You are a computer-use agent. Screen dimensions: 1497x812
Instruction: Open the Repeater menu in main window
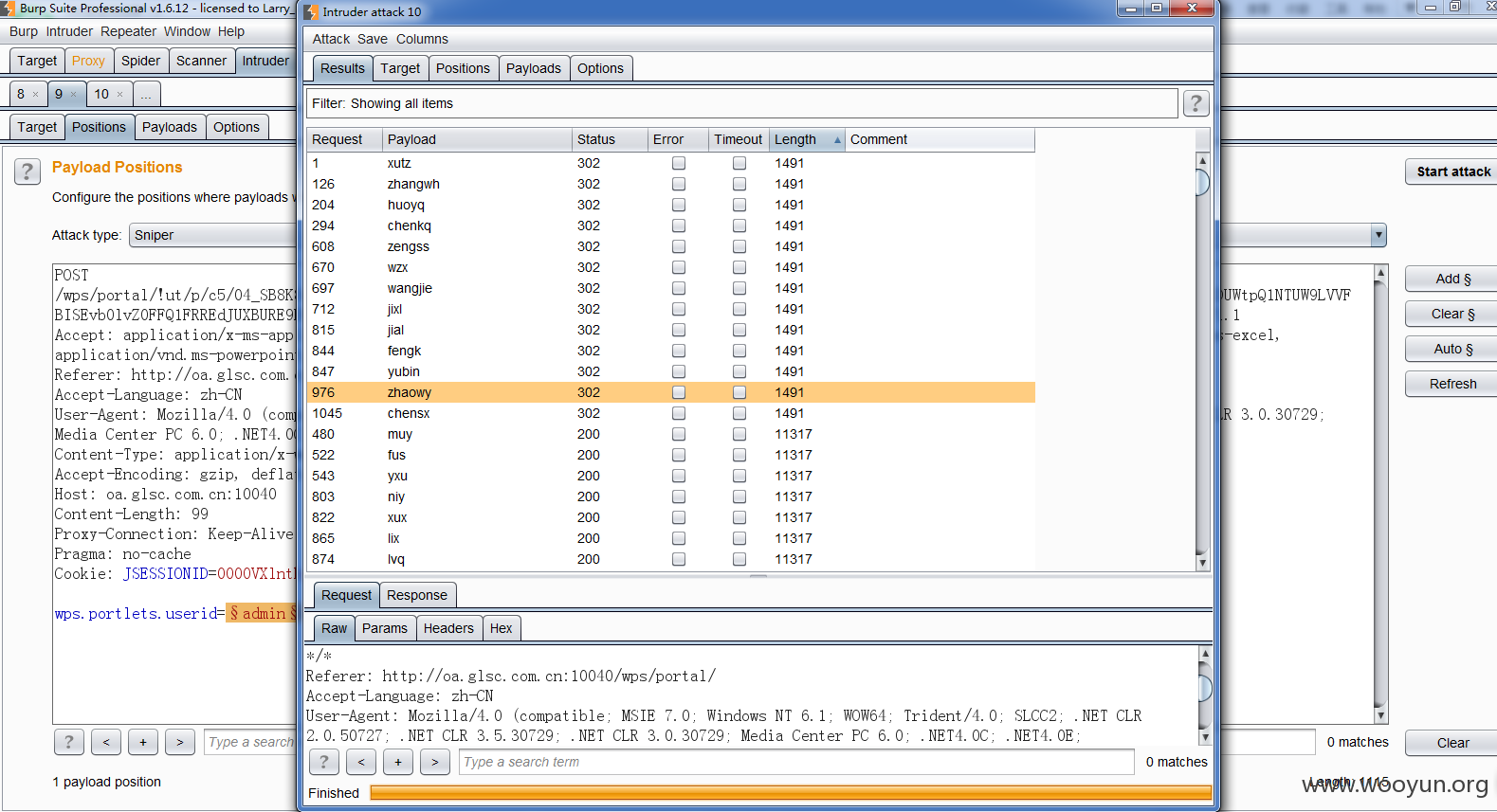click(128, 31)
